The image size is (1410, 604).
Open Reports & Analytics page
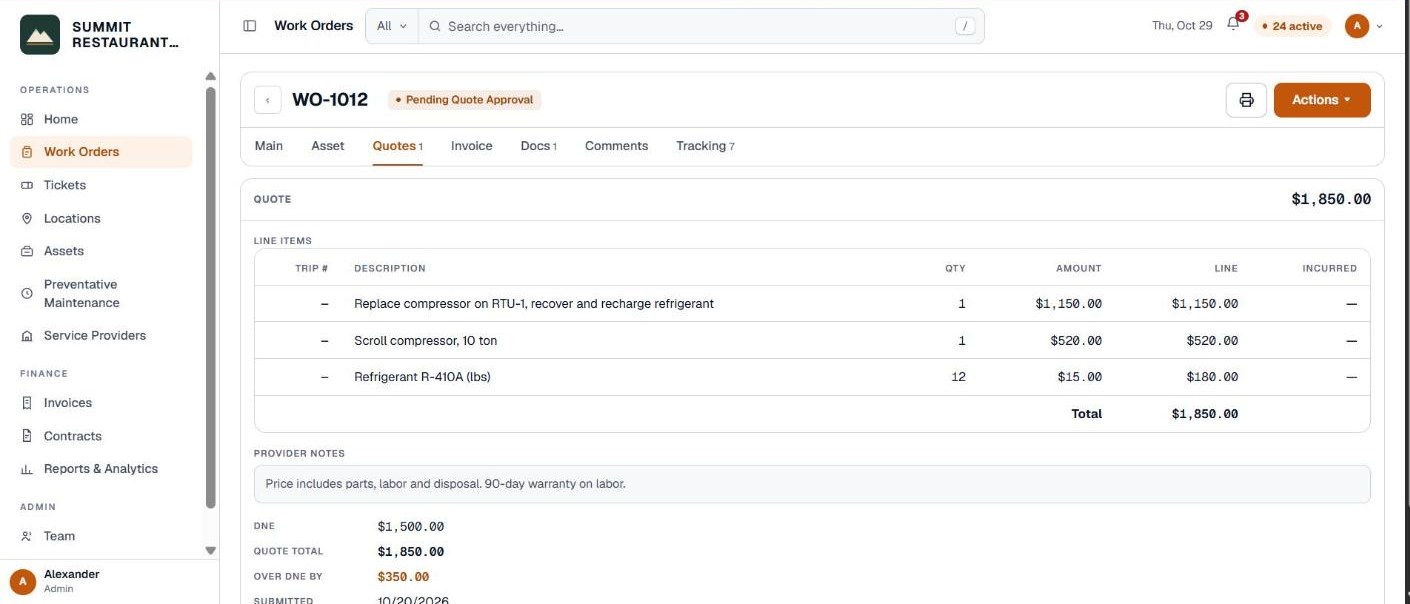point(101,469)
